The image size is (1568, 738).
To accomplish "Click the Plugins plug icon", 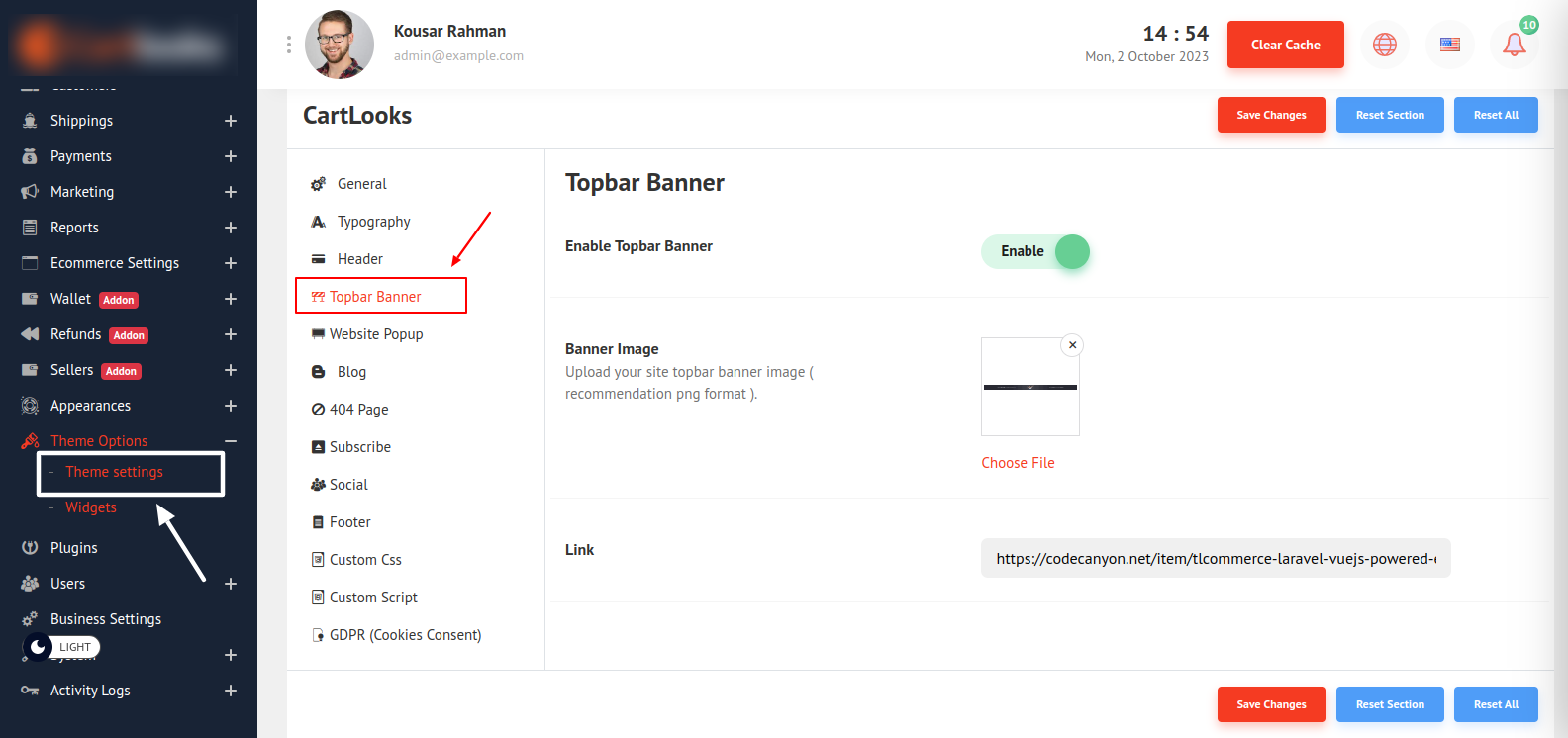I will pos(30,548).
